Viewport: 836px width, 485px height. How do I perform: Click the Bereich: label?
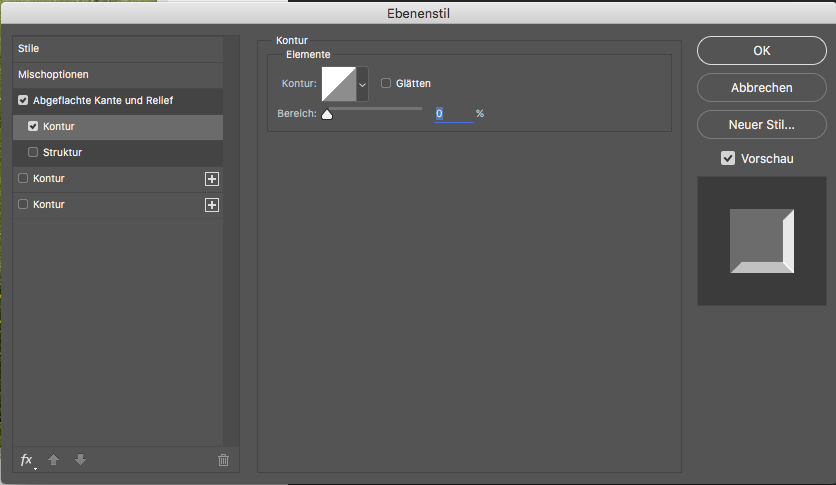[297, 114]
